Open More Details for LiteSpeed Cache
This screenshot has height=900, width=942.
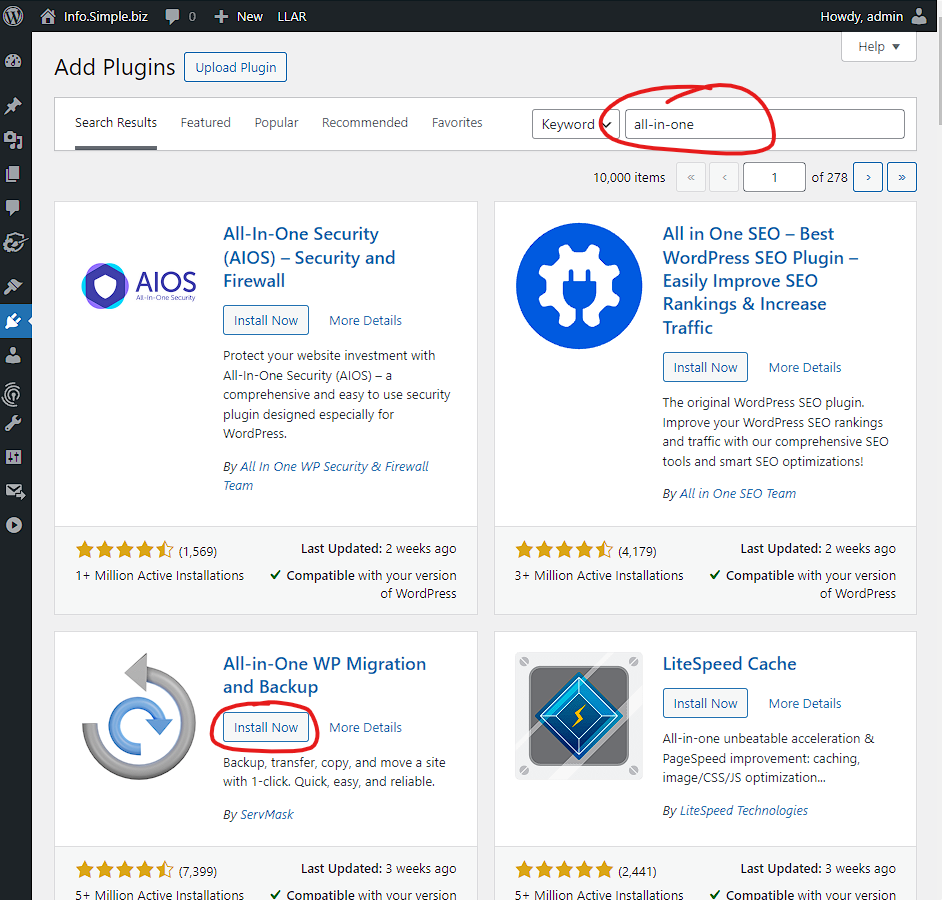[805, 704]
